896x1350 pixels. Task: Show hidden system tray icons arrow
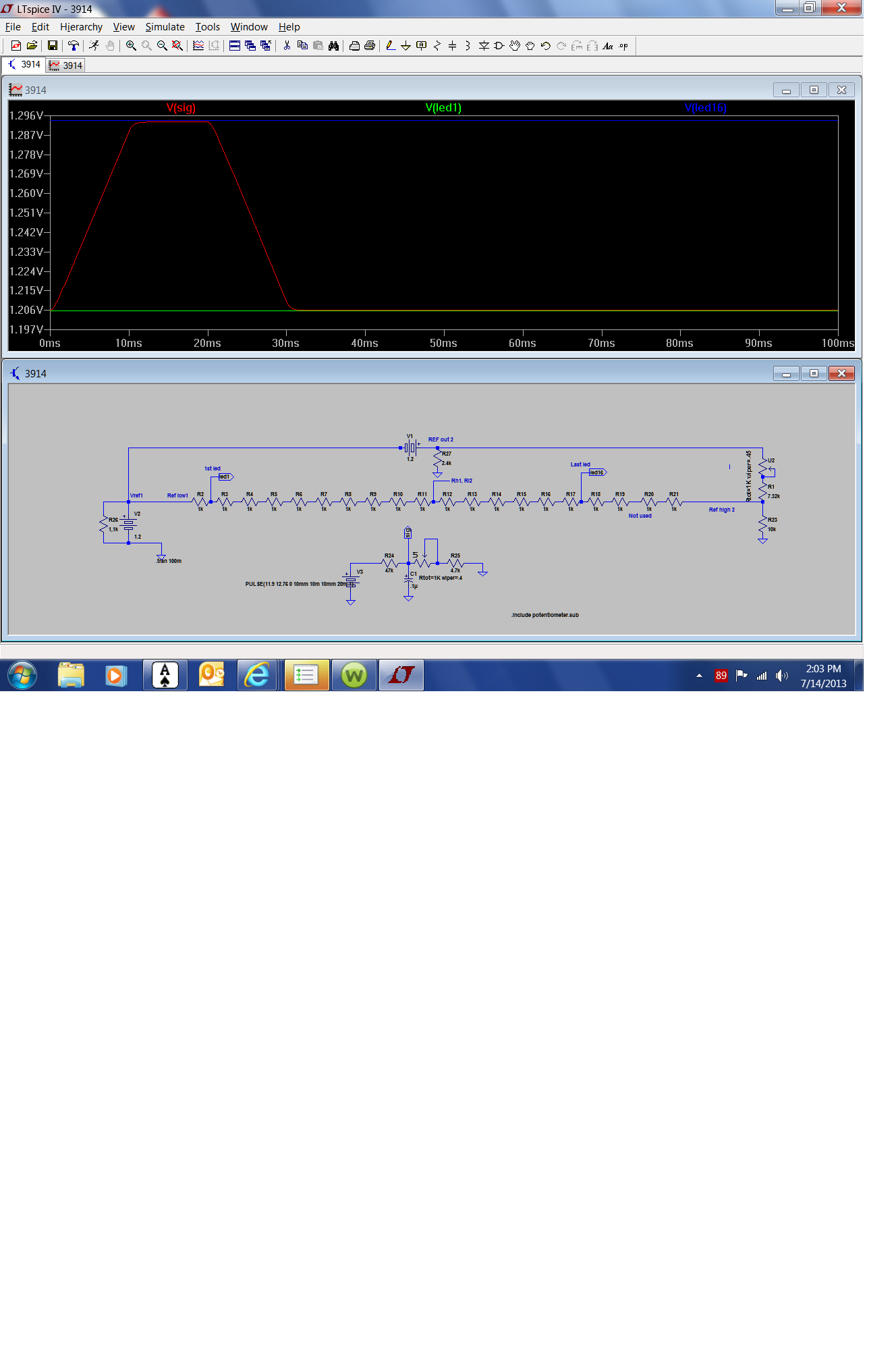[x=699, y=675]
